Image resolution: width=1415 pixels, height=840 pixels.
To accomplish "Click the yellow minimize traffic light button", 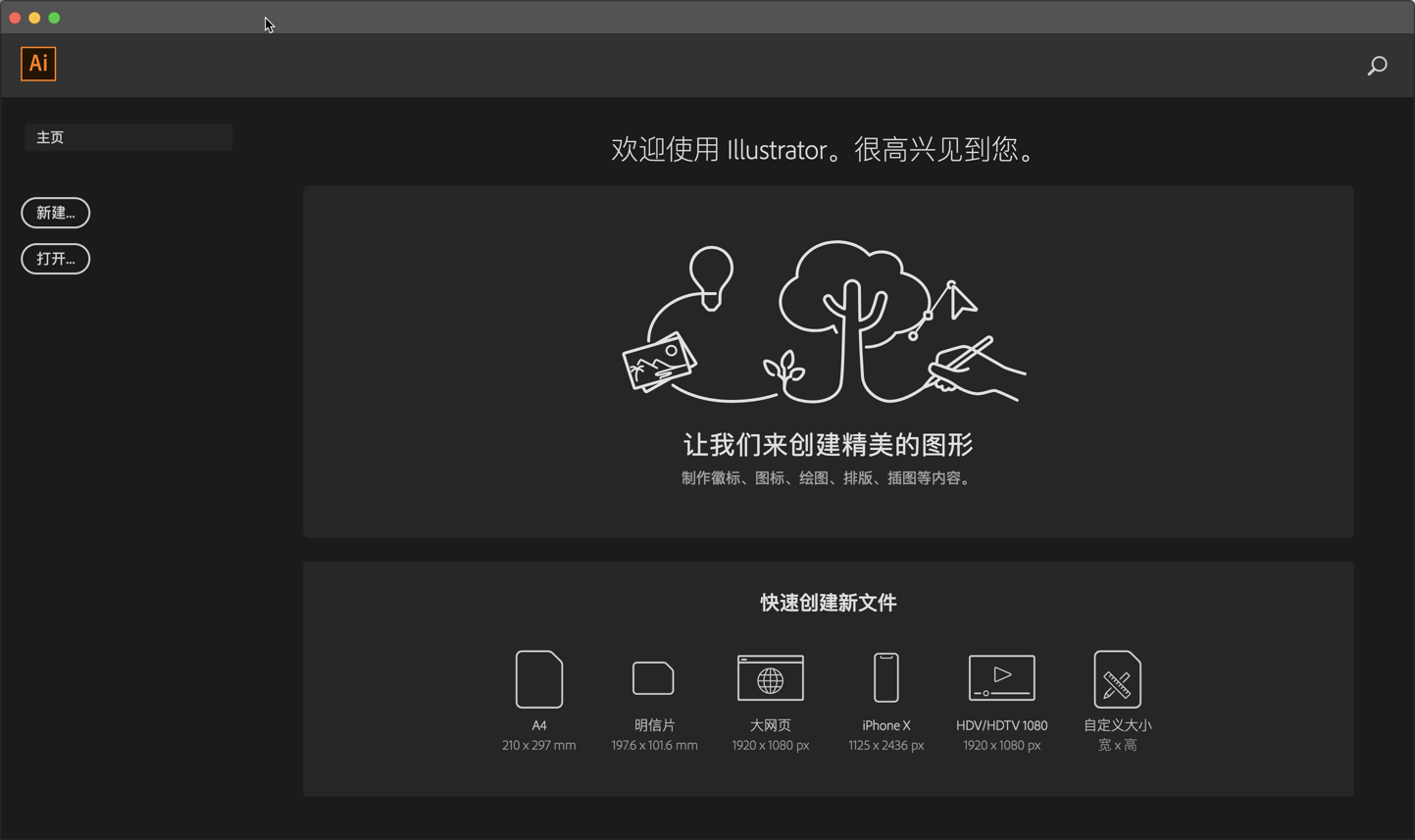I will click(34, 17).
